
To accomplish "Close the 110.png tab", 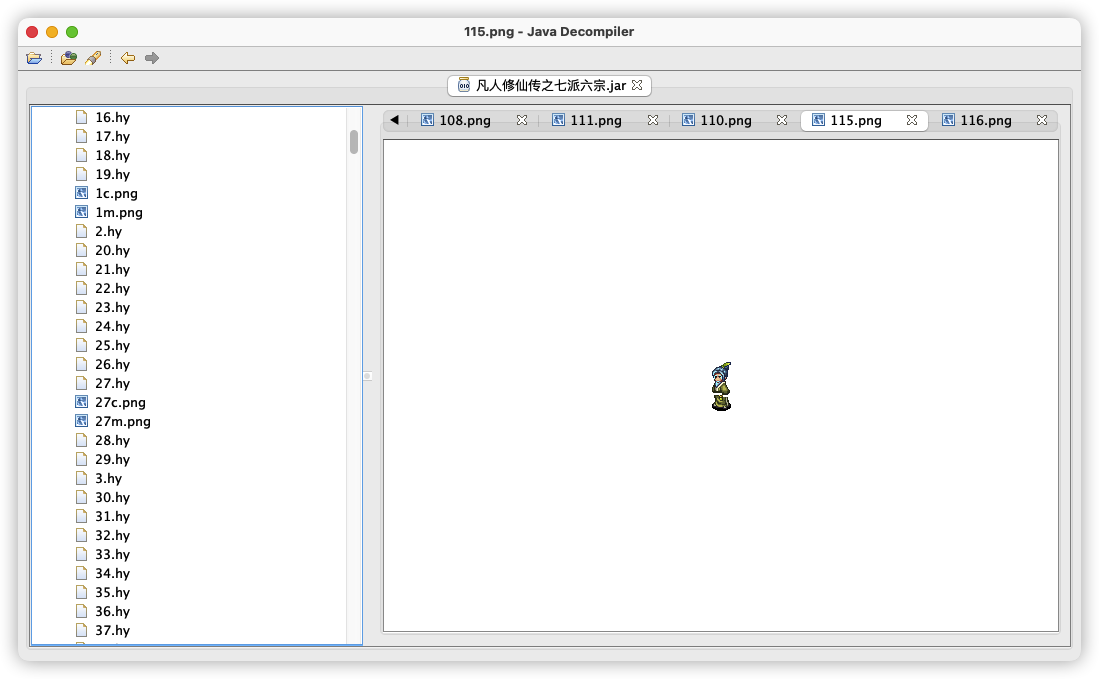I will (781, 120).
